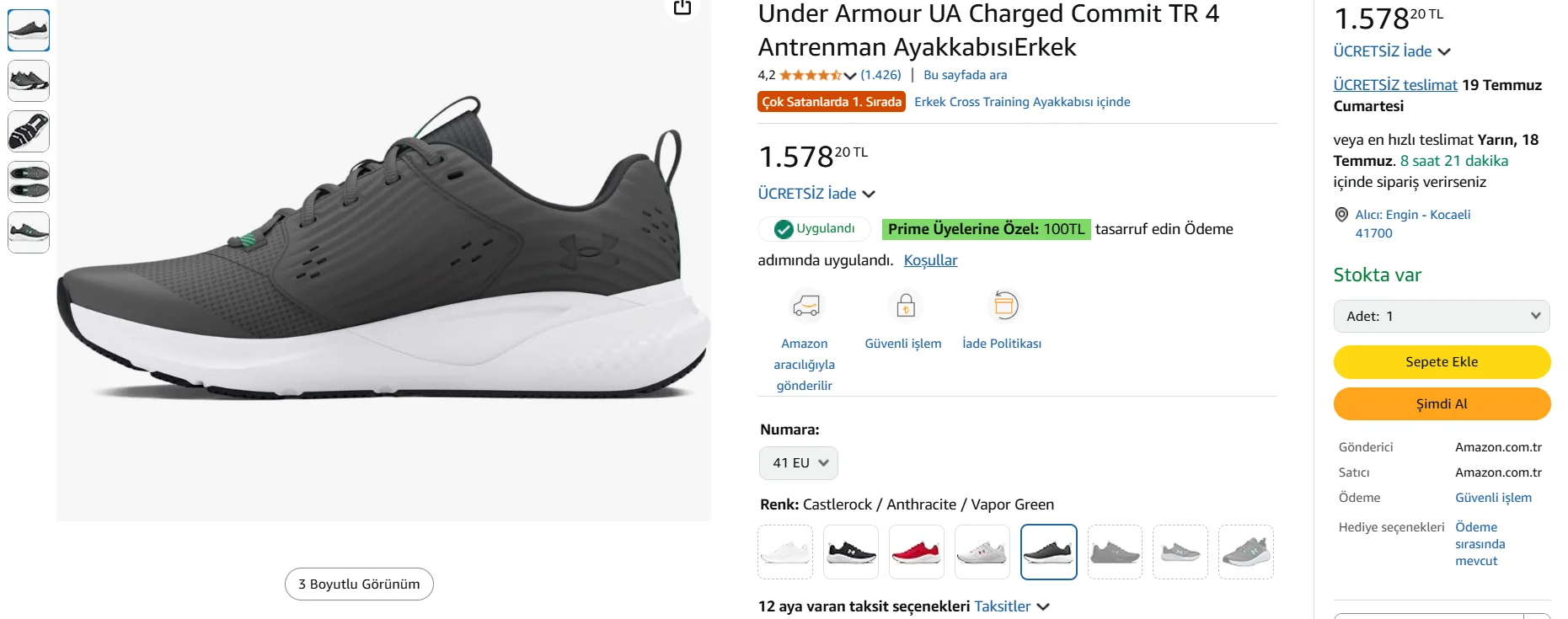Click the İade Politikası box icon
The height and width of the screenshot is (619, 1568).
pos(1003,306)
